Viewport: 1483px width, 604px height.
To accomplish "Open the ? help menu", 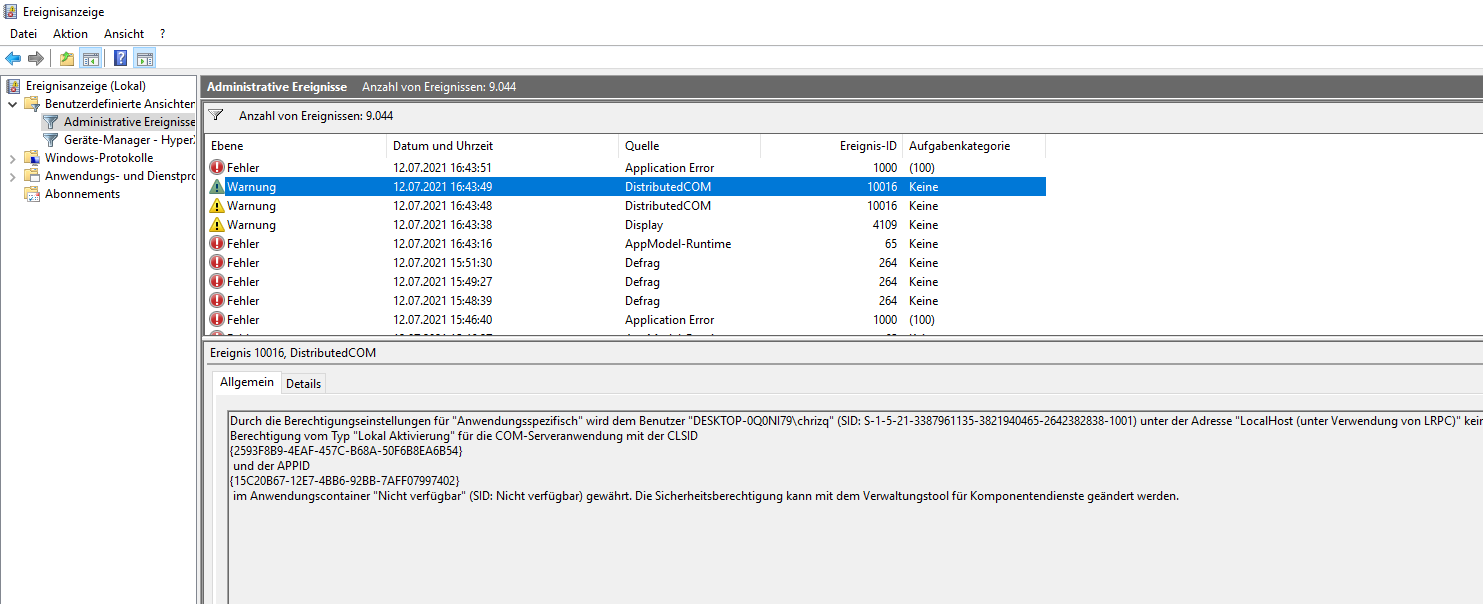I will click(x=162, y=34).
